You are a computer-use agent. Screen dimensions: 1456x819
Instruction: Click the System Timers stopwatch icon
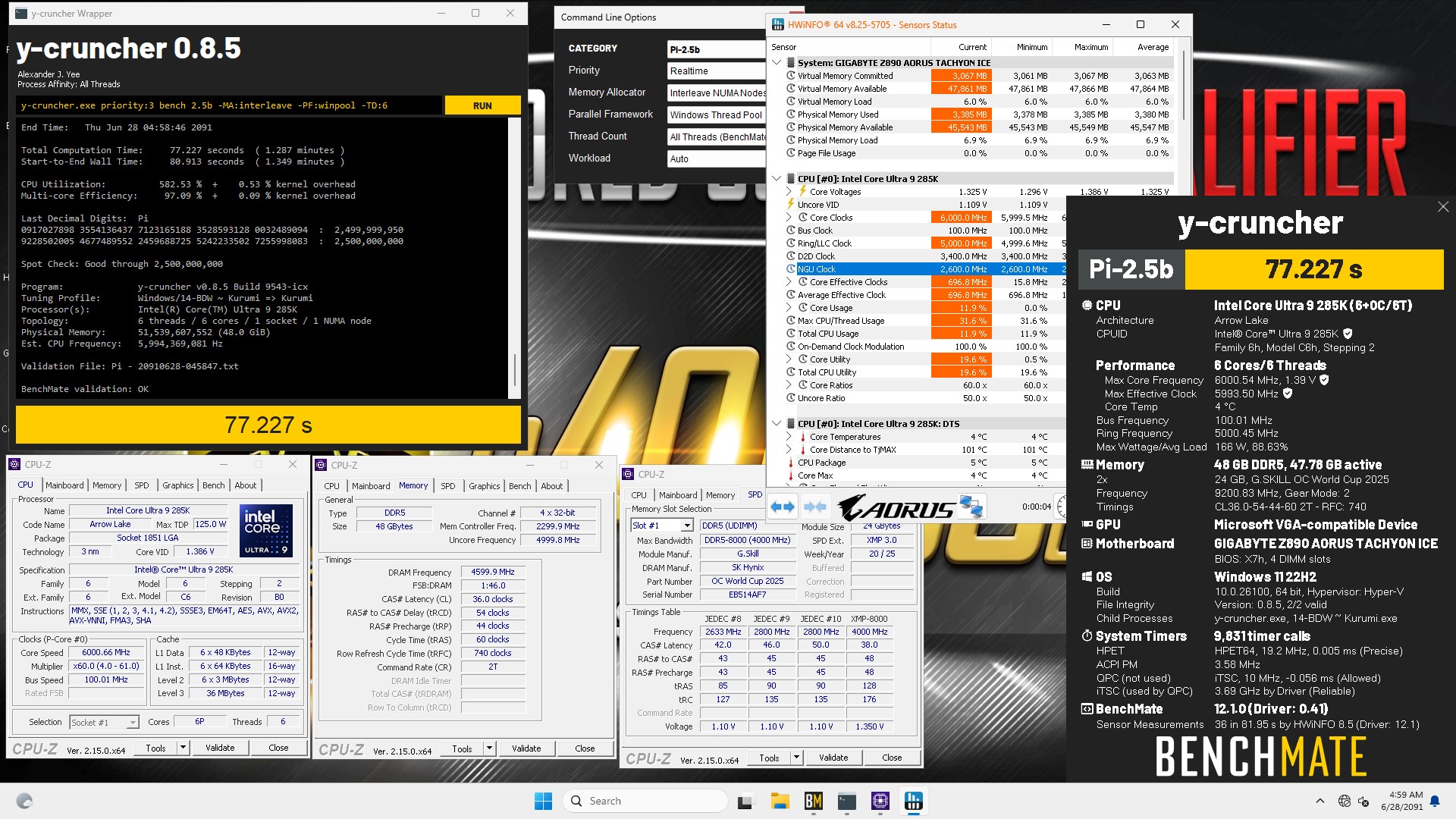1087,636
